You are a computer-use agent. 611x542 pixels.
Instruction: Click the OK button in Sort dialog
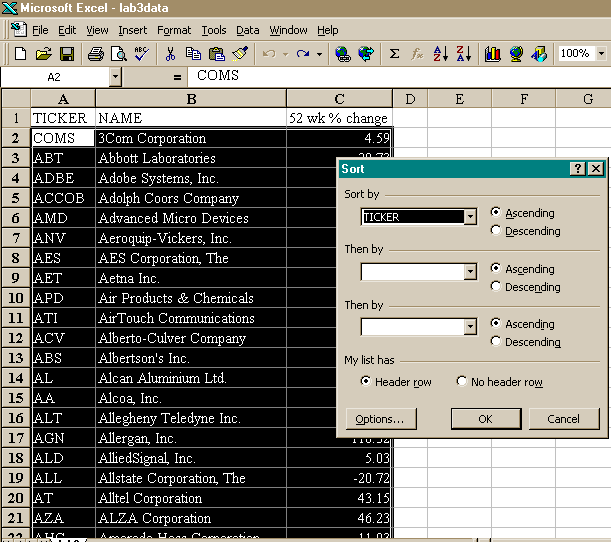coord(485,419)
